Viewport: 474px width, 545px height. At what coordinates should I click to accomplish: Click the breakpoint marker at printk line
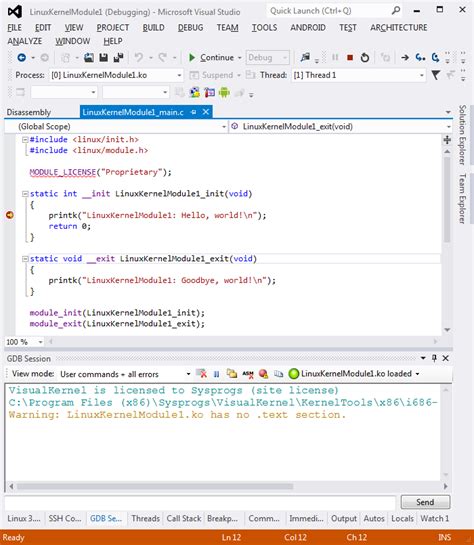click(x=10, y=215)
